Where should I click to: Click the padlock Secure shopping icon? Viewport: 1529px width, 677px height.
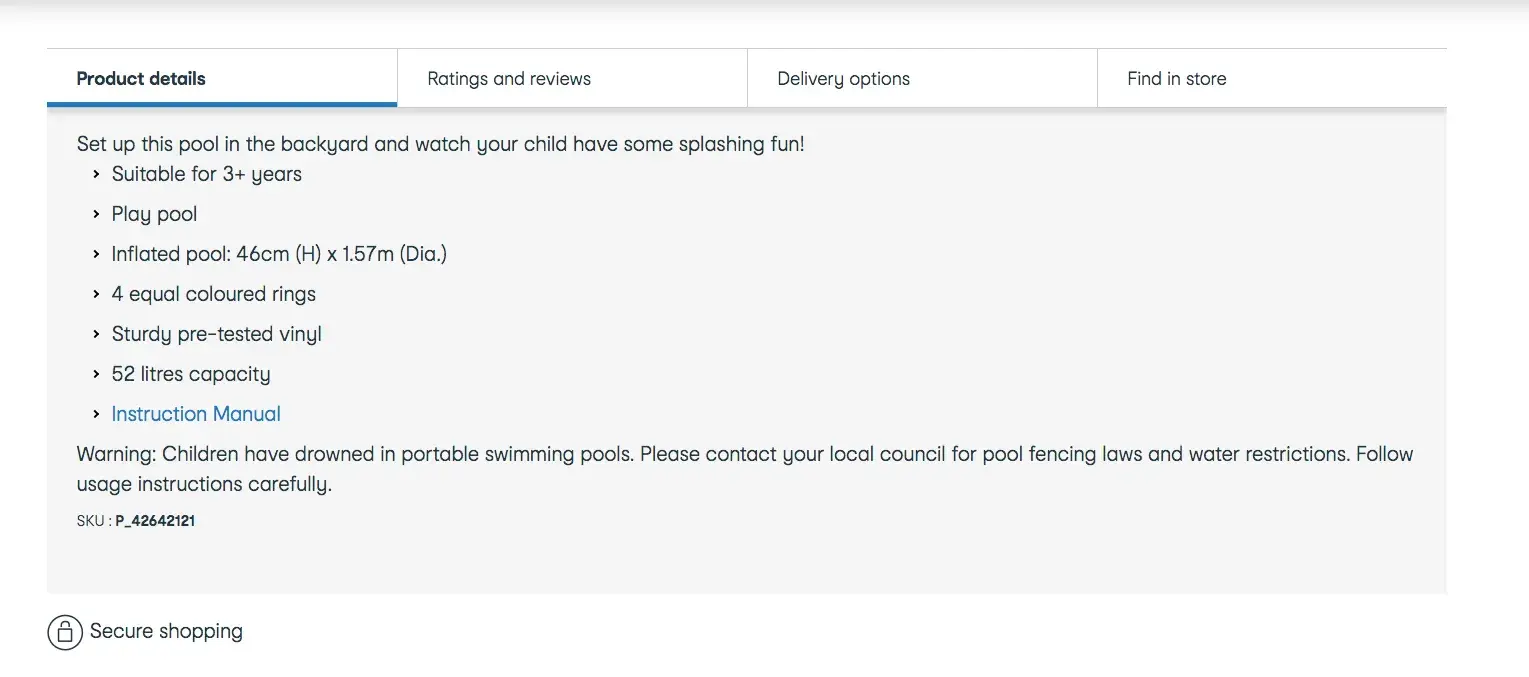click(65, 632)
